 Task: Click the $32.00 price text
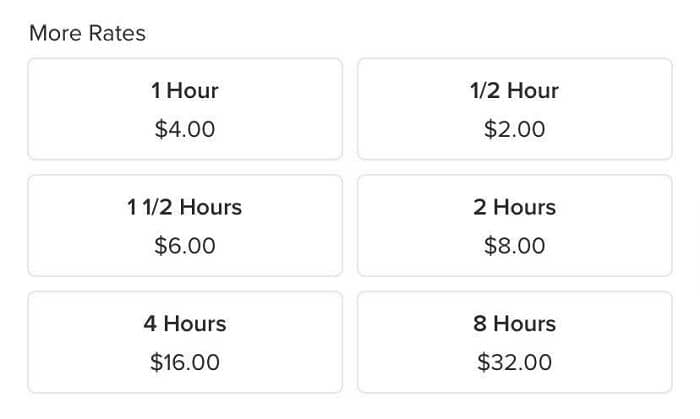pos(514,362)
